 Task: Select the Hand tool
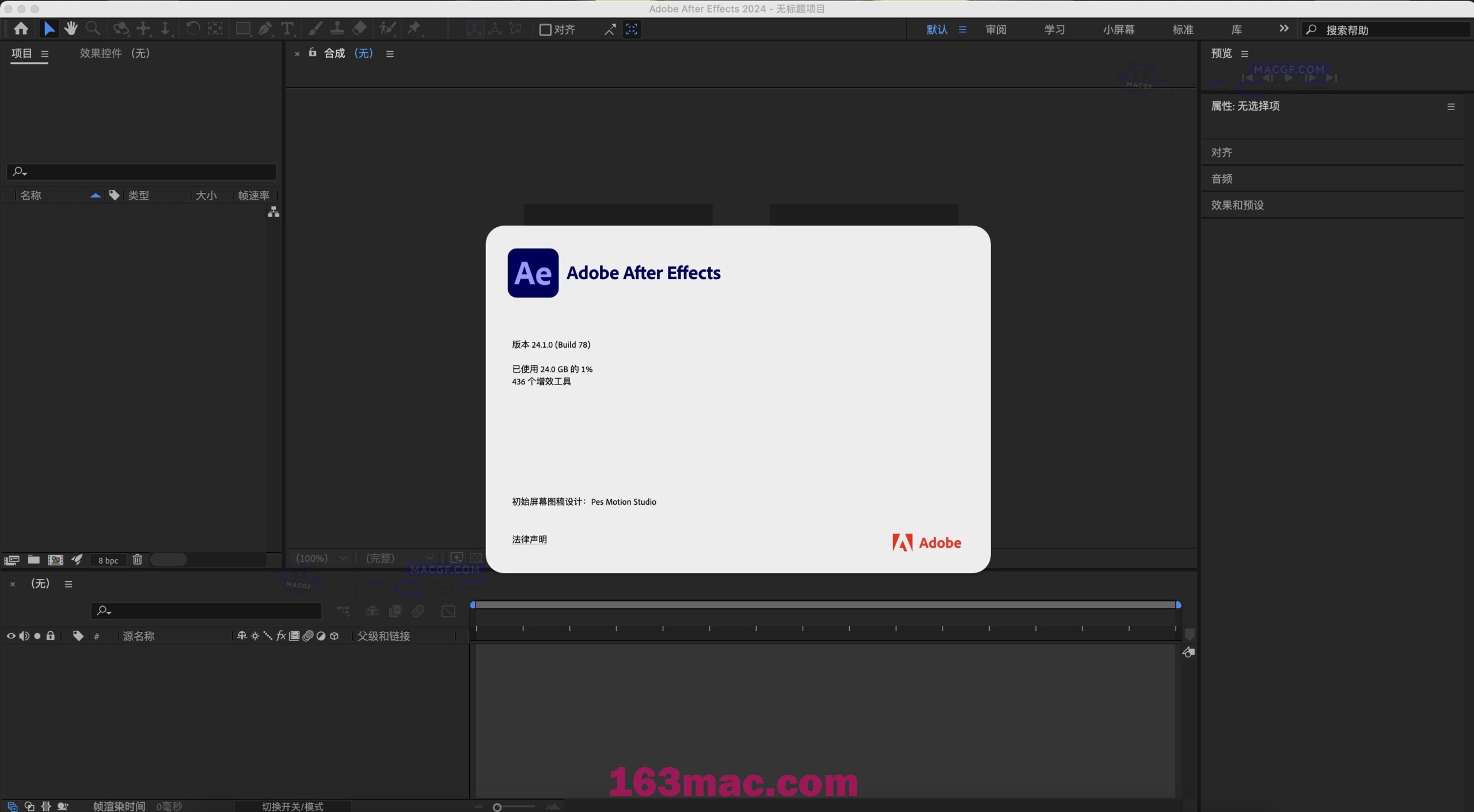click(x=71, y=29)
